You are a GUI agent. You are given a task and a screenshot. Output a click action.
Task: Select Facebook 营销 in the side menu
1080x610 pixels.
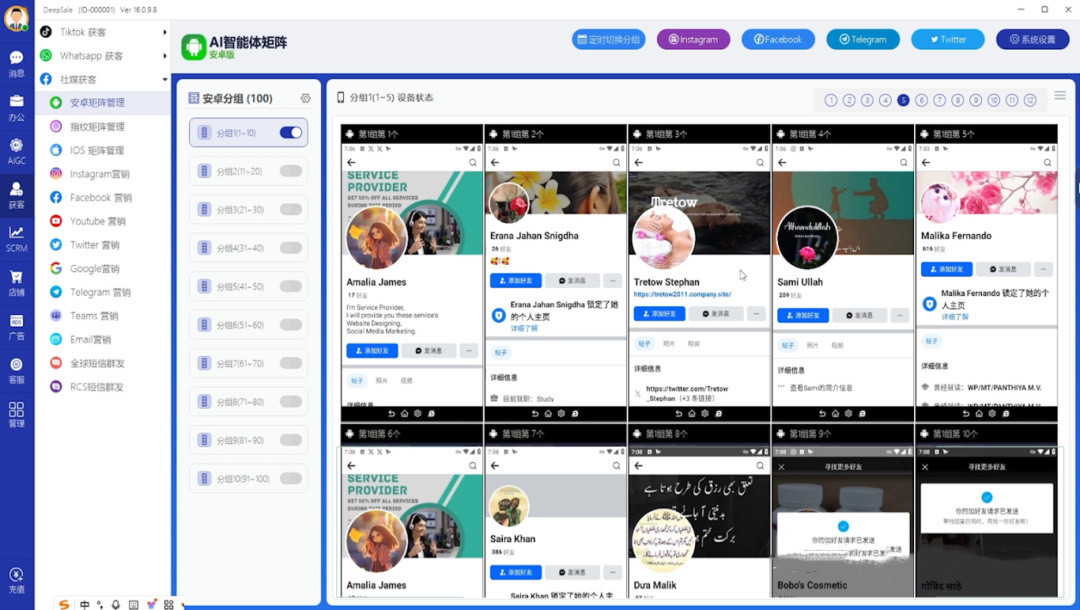pyautogui.click(x=100, y=197)
